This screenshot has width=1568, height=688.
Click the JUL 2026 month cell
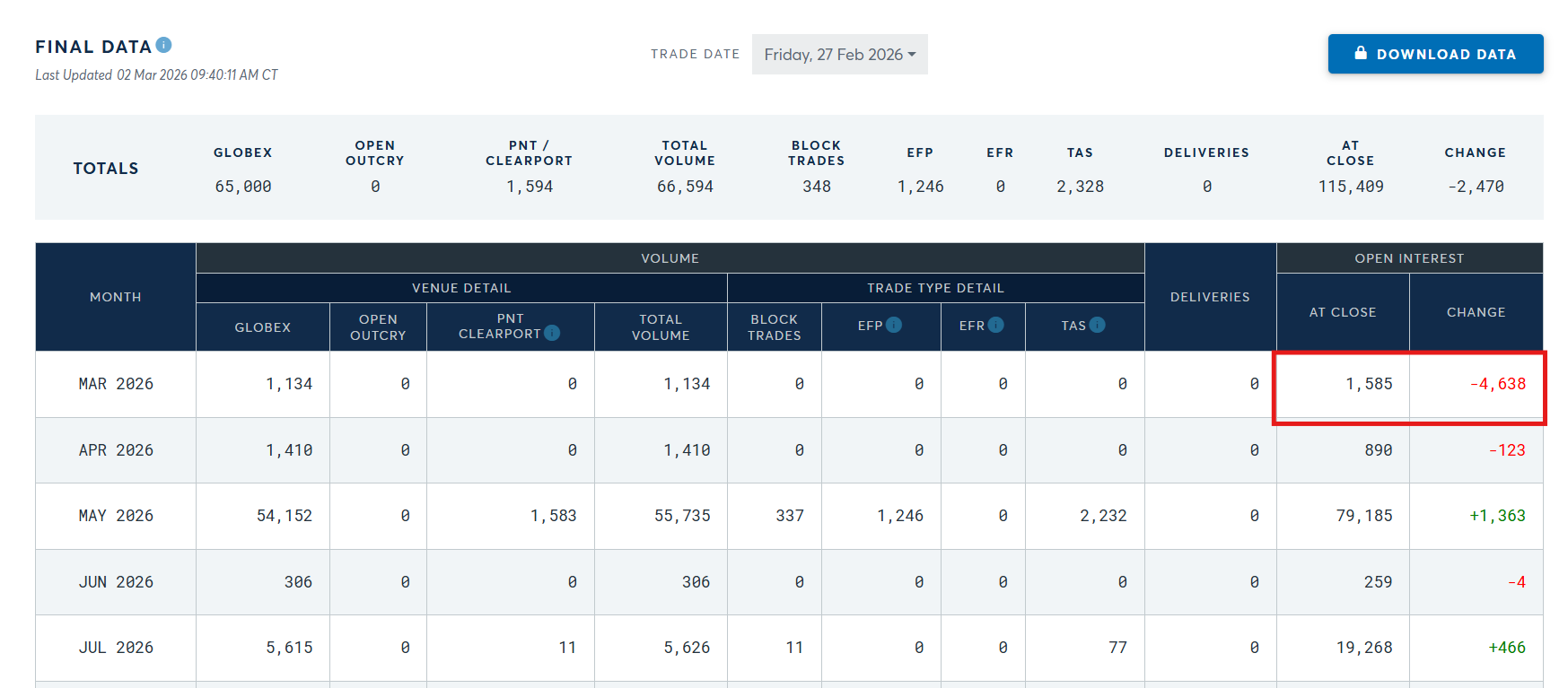116,648
